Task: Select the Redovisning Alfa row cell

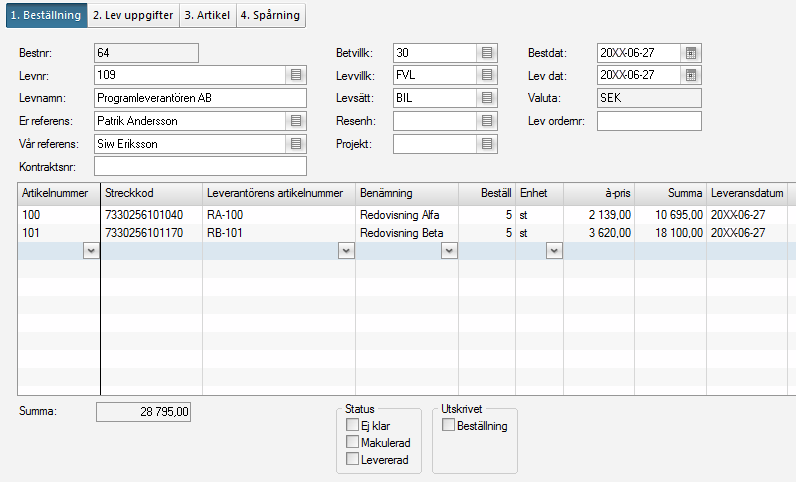Action: coord(405,215)
